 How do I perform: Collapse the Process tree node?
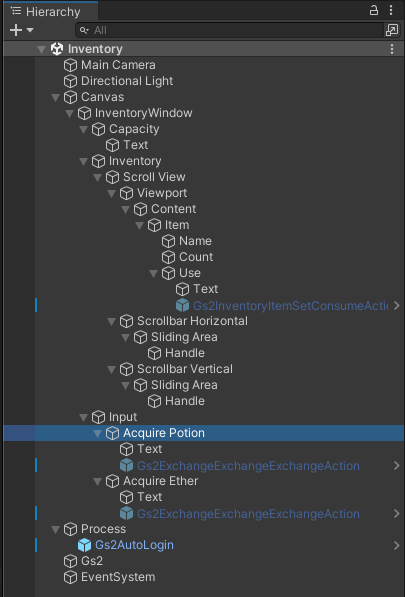pyautogui.click(x=56, y=529)
